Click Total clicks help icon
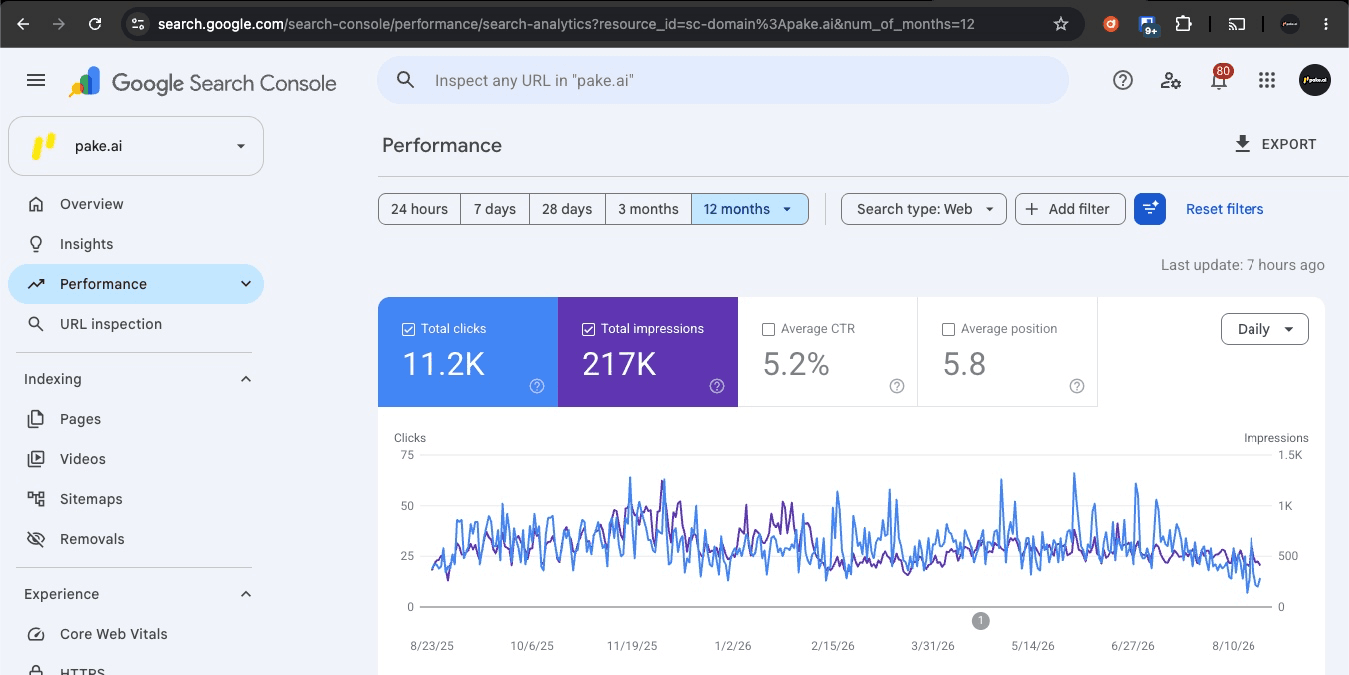The height and width of the screenshot is (675, 1349). pos(537,386)
